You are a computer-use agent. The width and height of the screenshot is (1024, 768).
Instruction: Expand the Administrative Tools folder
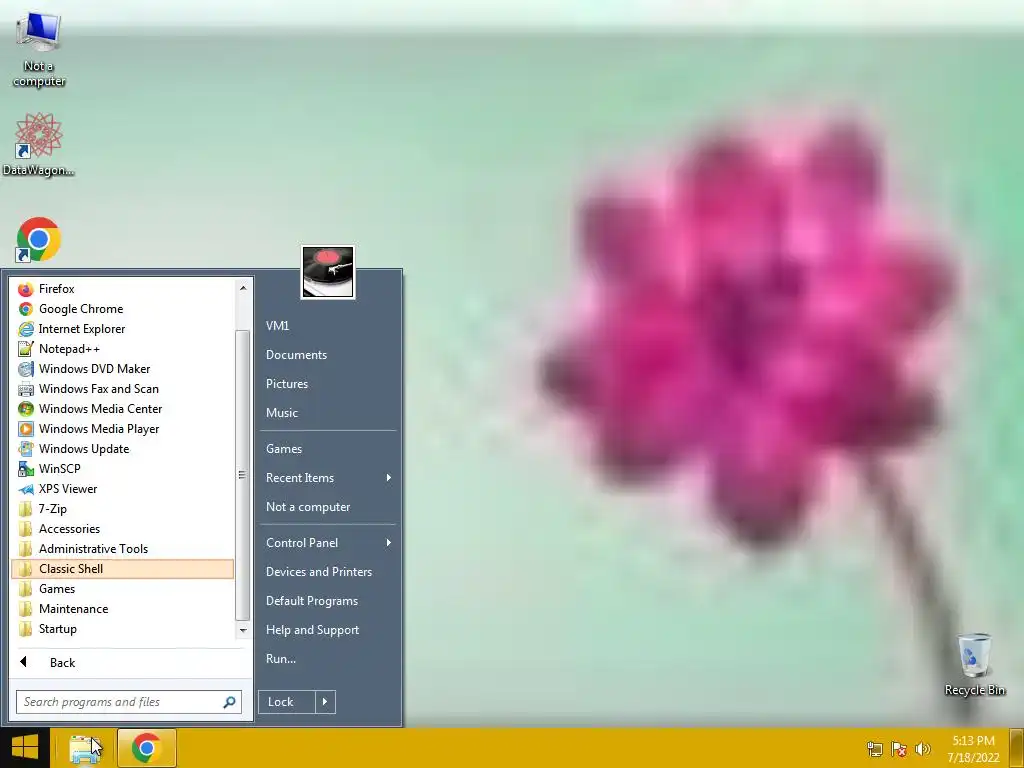pyautogui.click(x=122, y=549)
